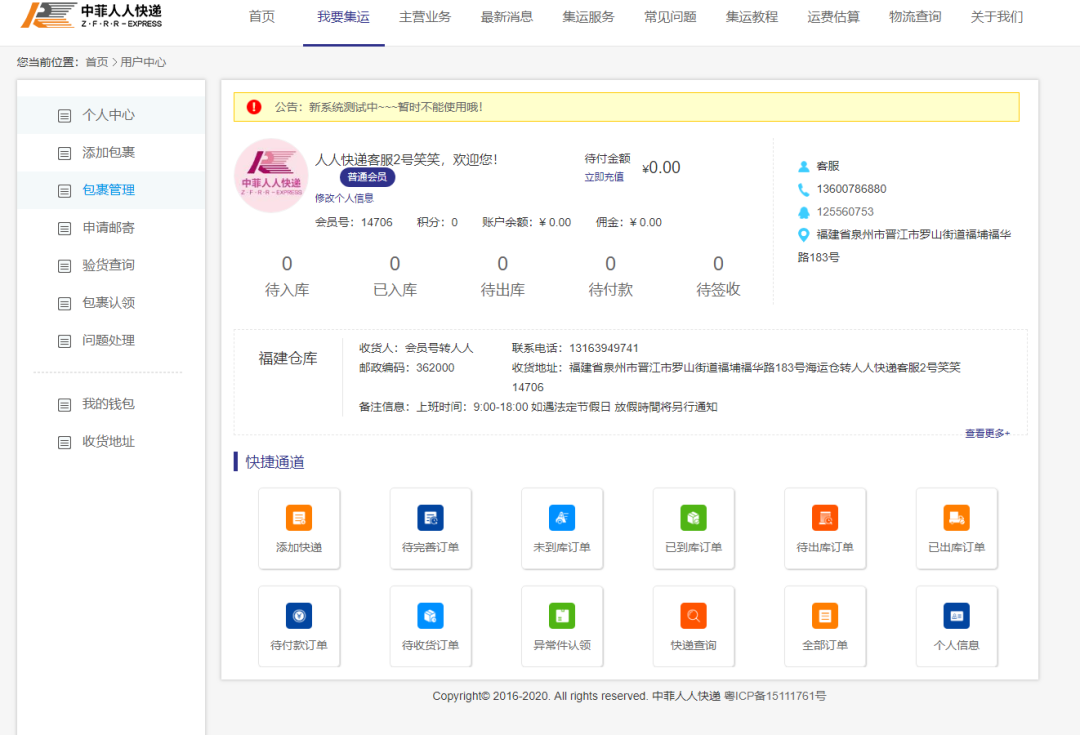Viewport: 1080px width, 735px height.
Task: Click the red announcement alert icon
Action: tap(254, 107)
